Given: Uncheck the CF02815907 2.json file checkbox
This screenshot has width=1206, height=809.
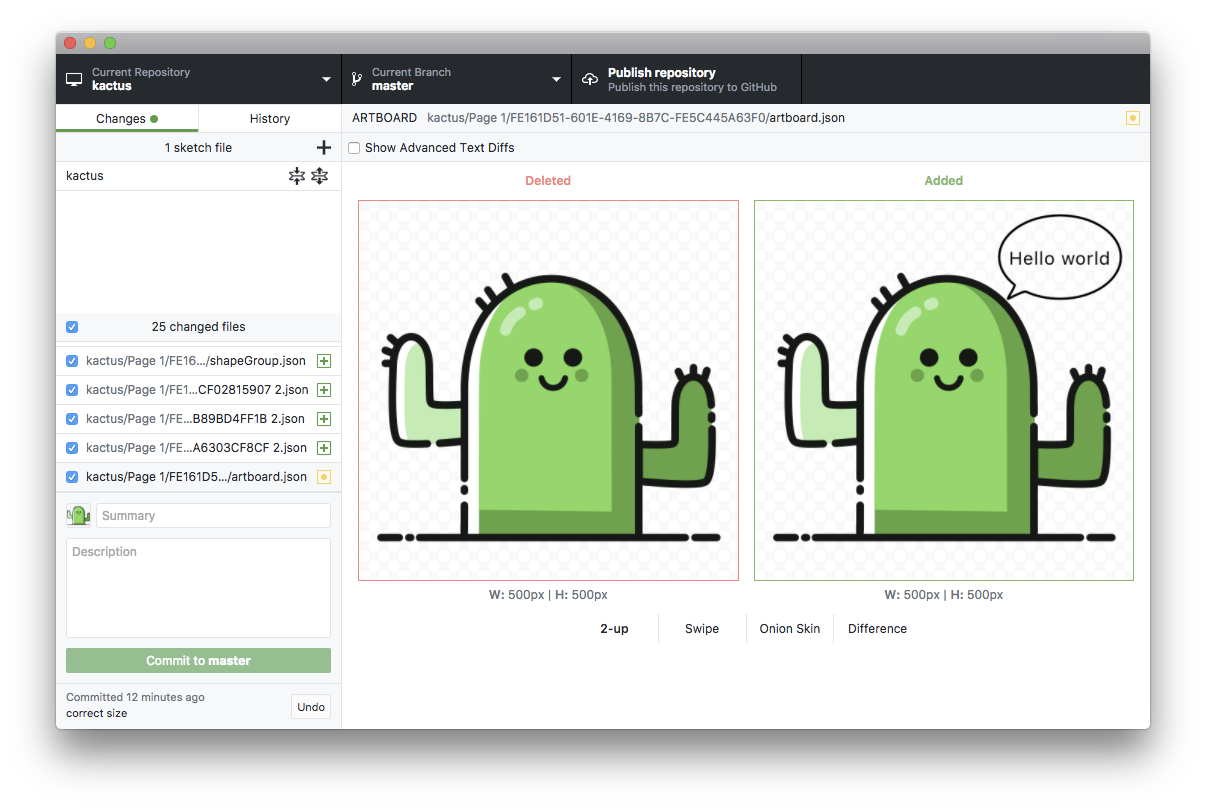Looking at the screenshot, I should pyautogui.click(x=72, y=390).
